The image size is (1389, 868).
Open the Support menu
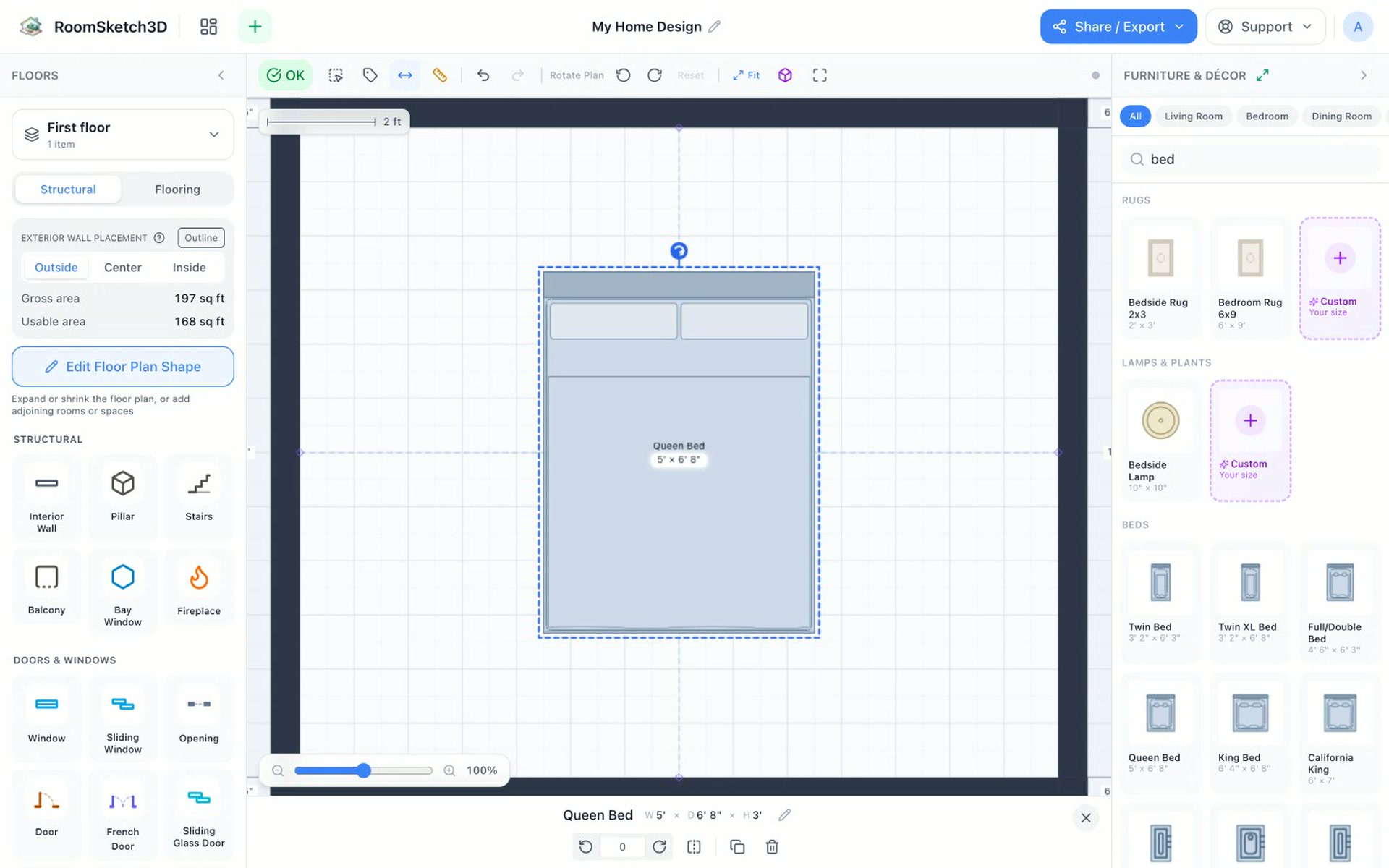1265,27
